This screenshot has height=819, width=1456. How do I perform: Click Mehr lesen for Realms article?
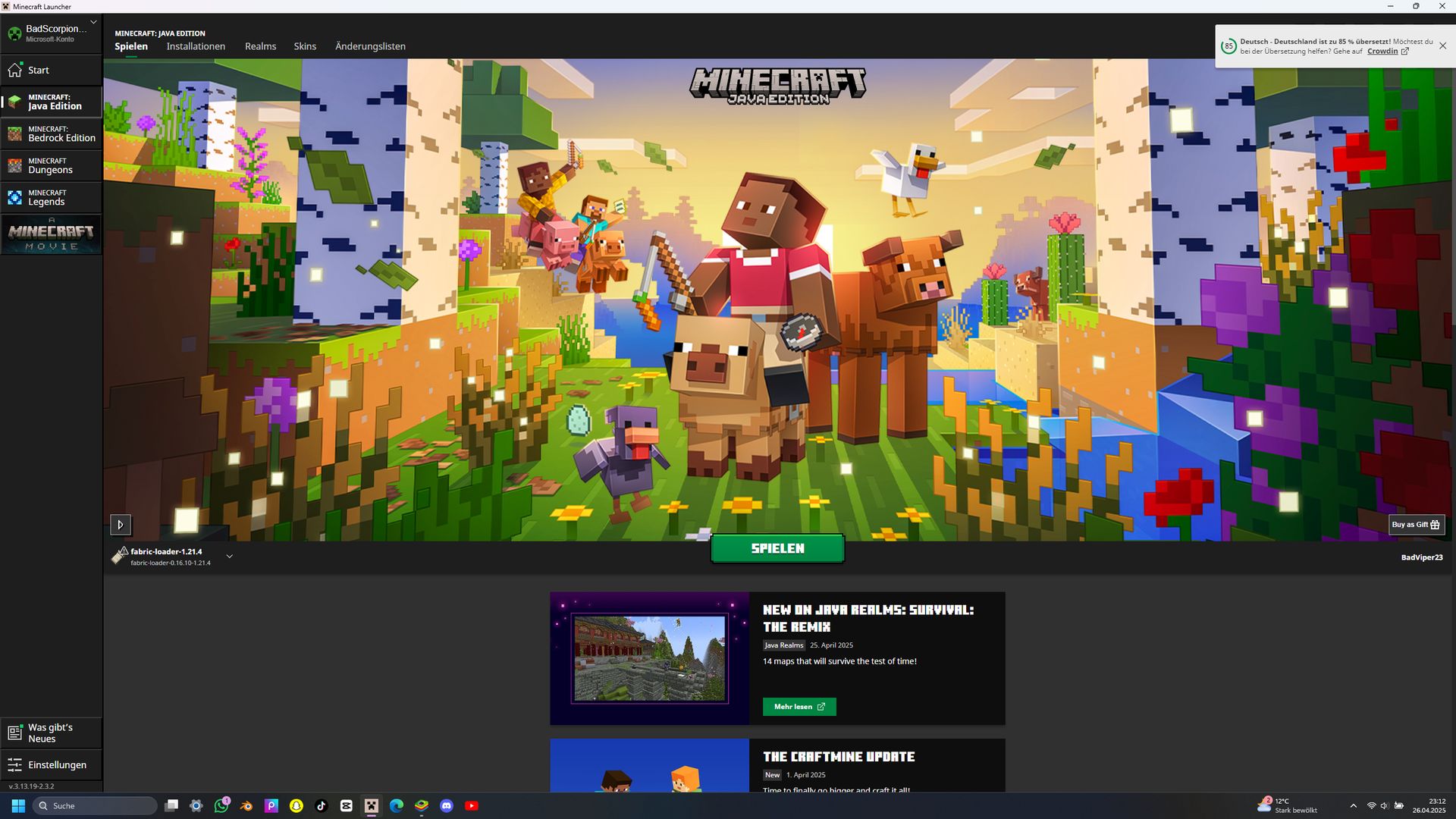(x=799, y=707)
